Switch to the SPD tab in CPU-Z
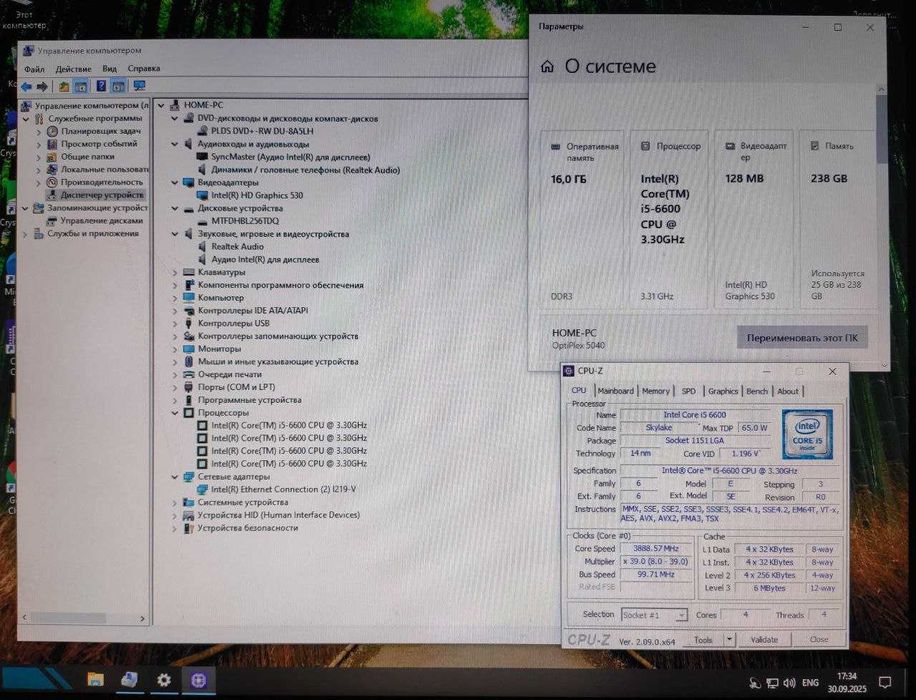Screen dimensions: 916x700 (x=688, y=391)
